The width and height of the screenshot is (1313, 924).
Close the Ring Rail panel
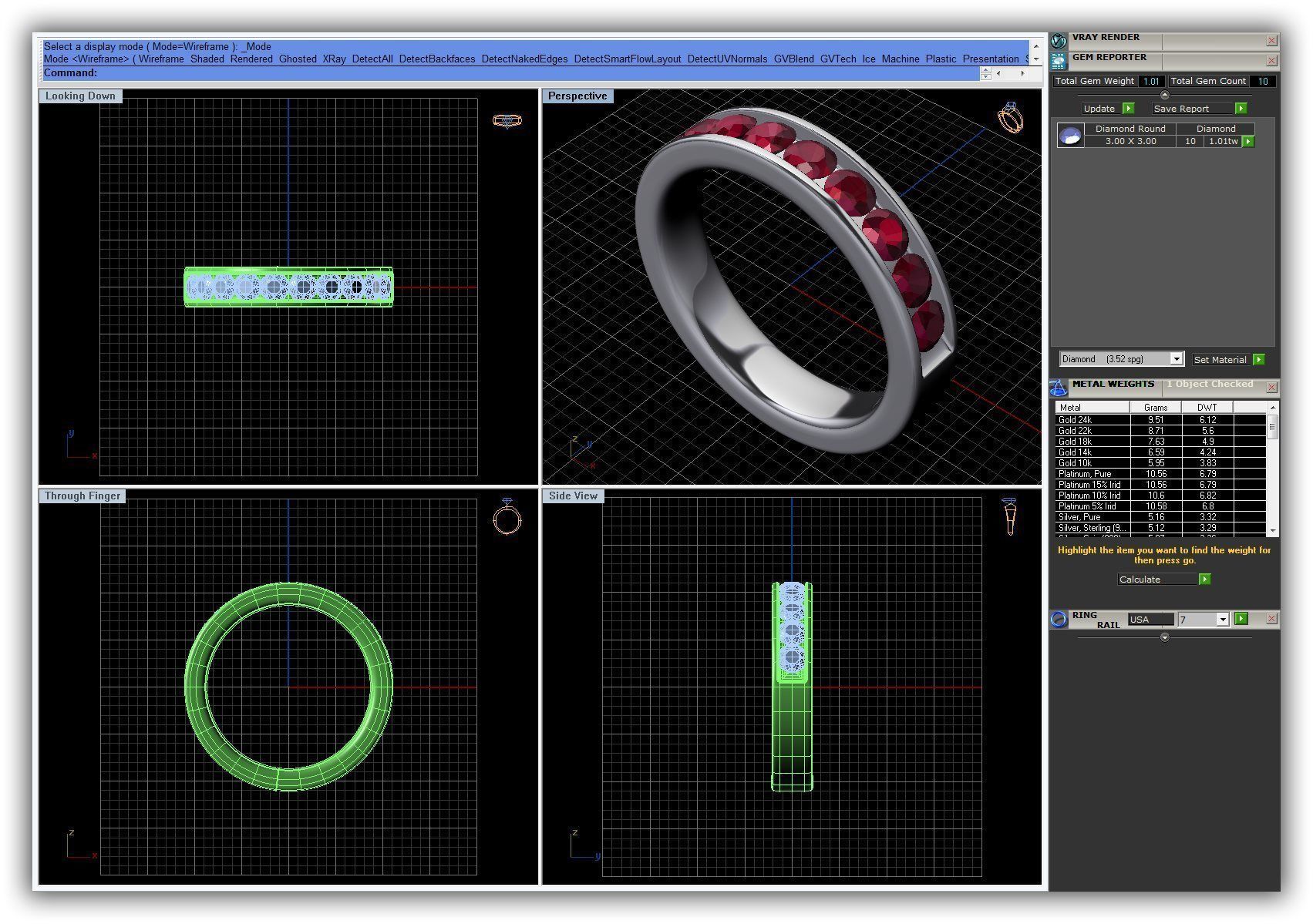tap(1271, 619)
